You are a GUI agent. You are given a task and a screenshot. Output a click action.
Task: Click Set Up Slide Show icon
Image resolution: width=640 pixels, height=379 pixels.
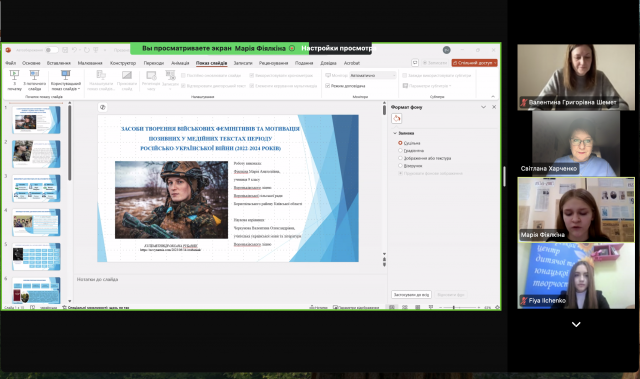(100, 75)
